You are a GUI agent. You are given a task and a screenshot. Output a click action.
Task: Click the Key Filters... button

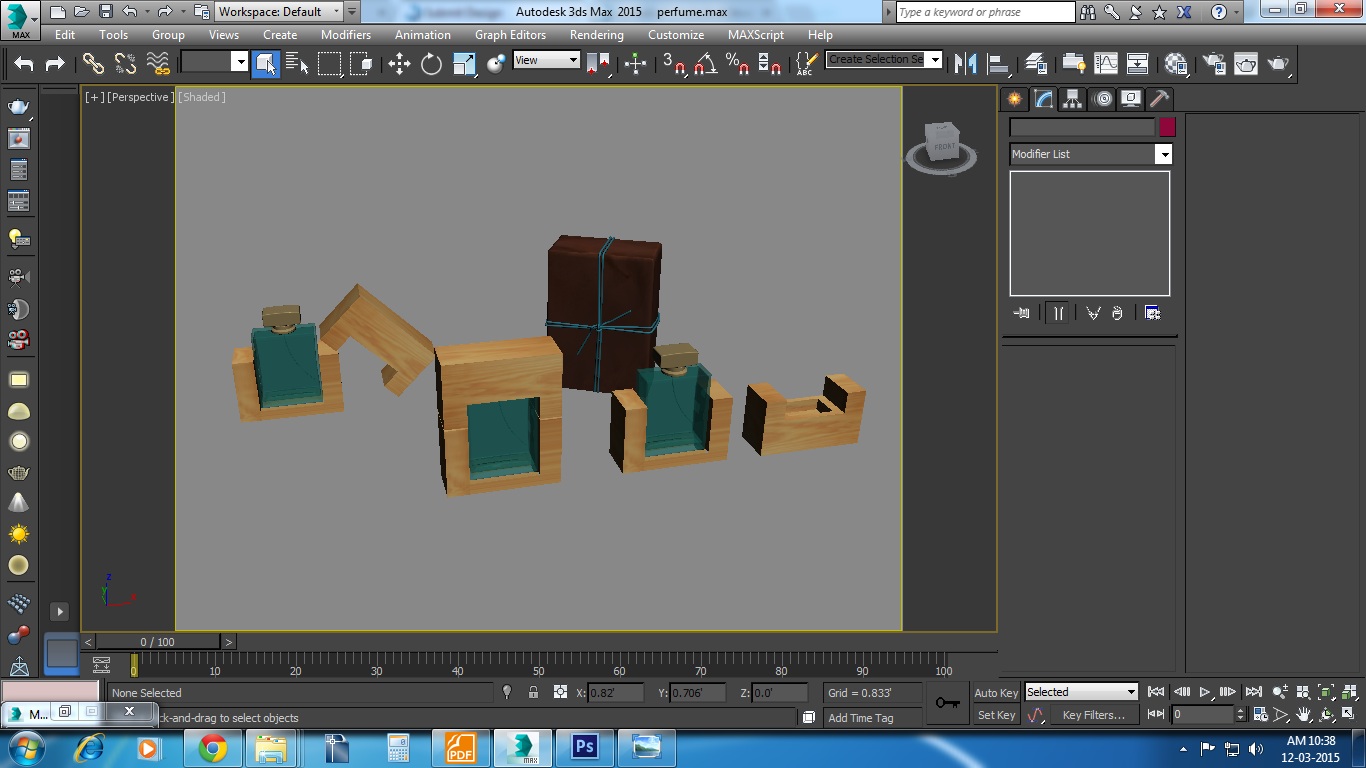(1093, 715)
